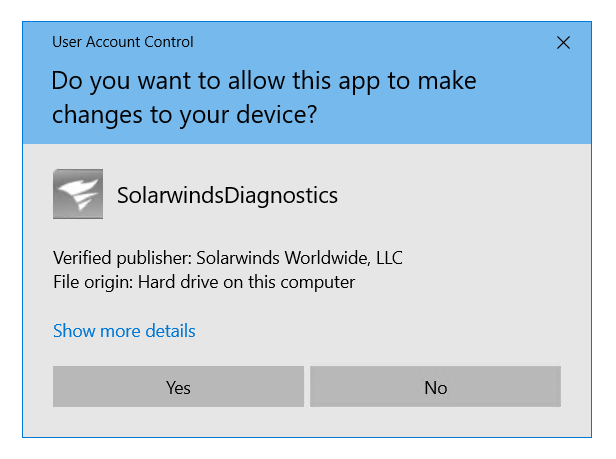Expand Show more details
The image size is (616, 459).
[x=124, y=331]
